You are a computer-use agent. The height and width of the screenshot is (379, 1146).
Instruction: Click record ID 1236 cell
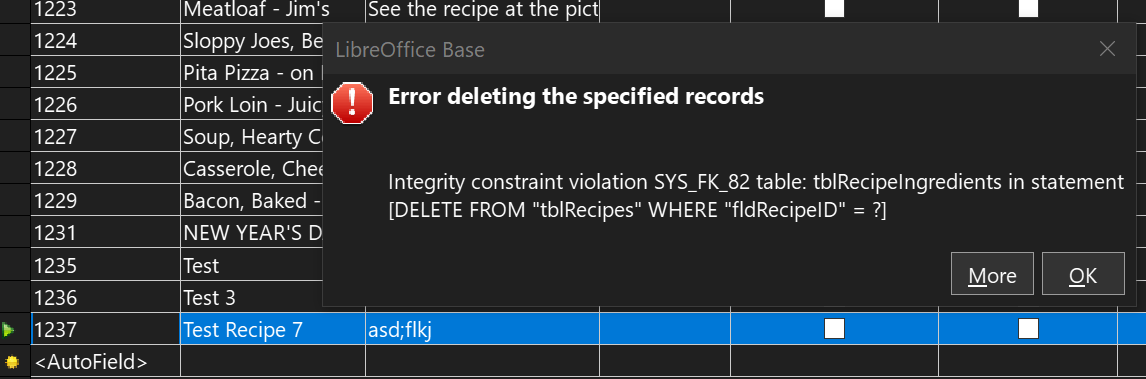[106, 298]
